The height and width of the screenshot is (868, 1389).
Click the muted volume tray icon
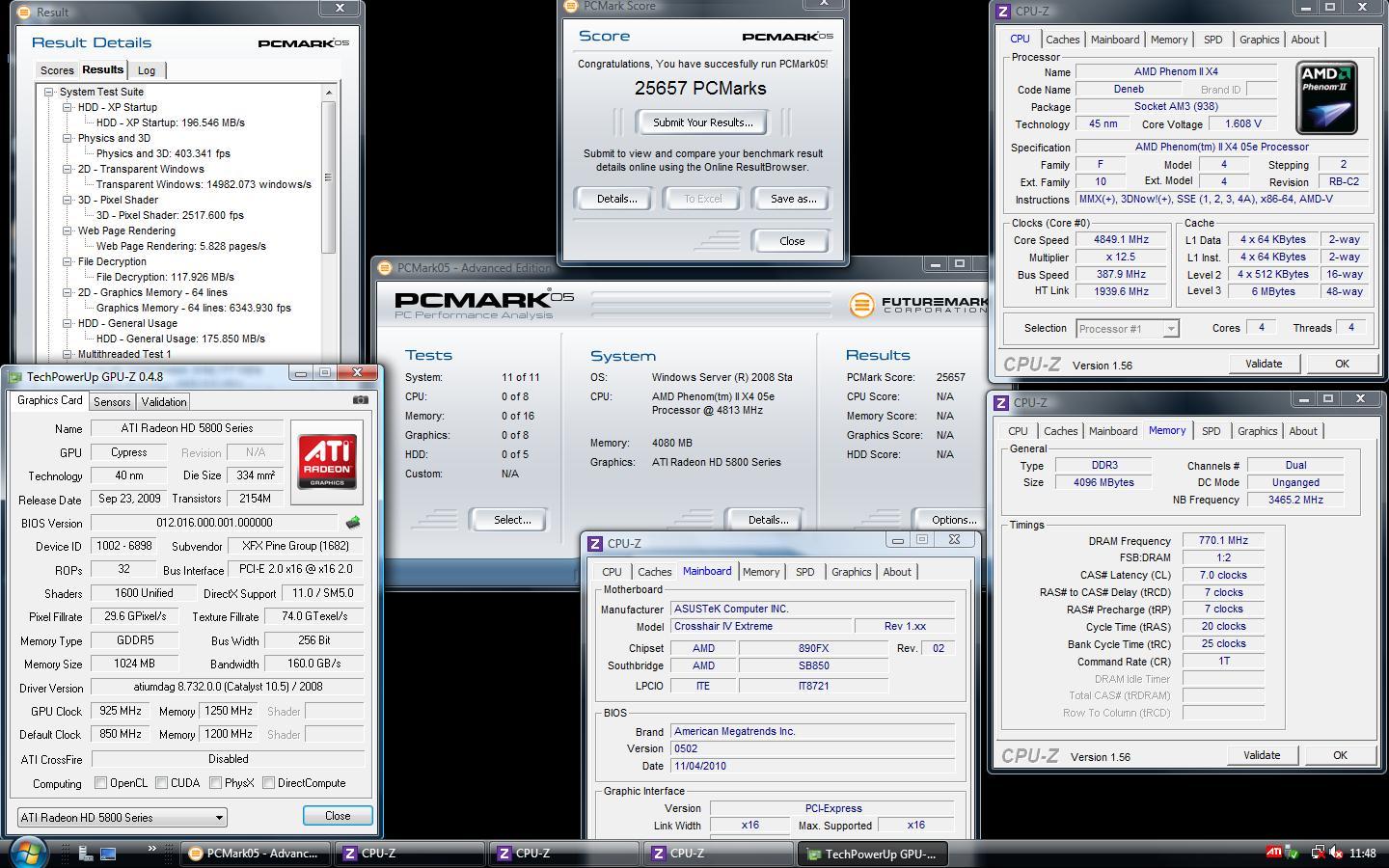(1336, 853)
